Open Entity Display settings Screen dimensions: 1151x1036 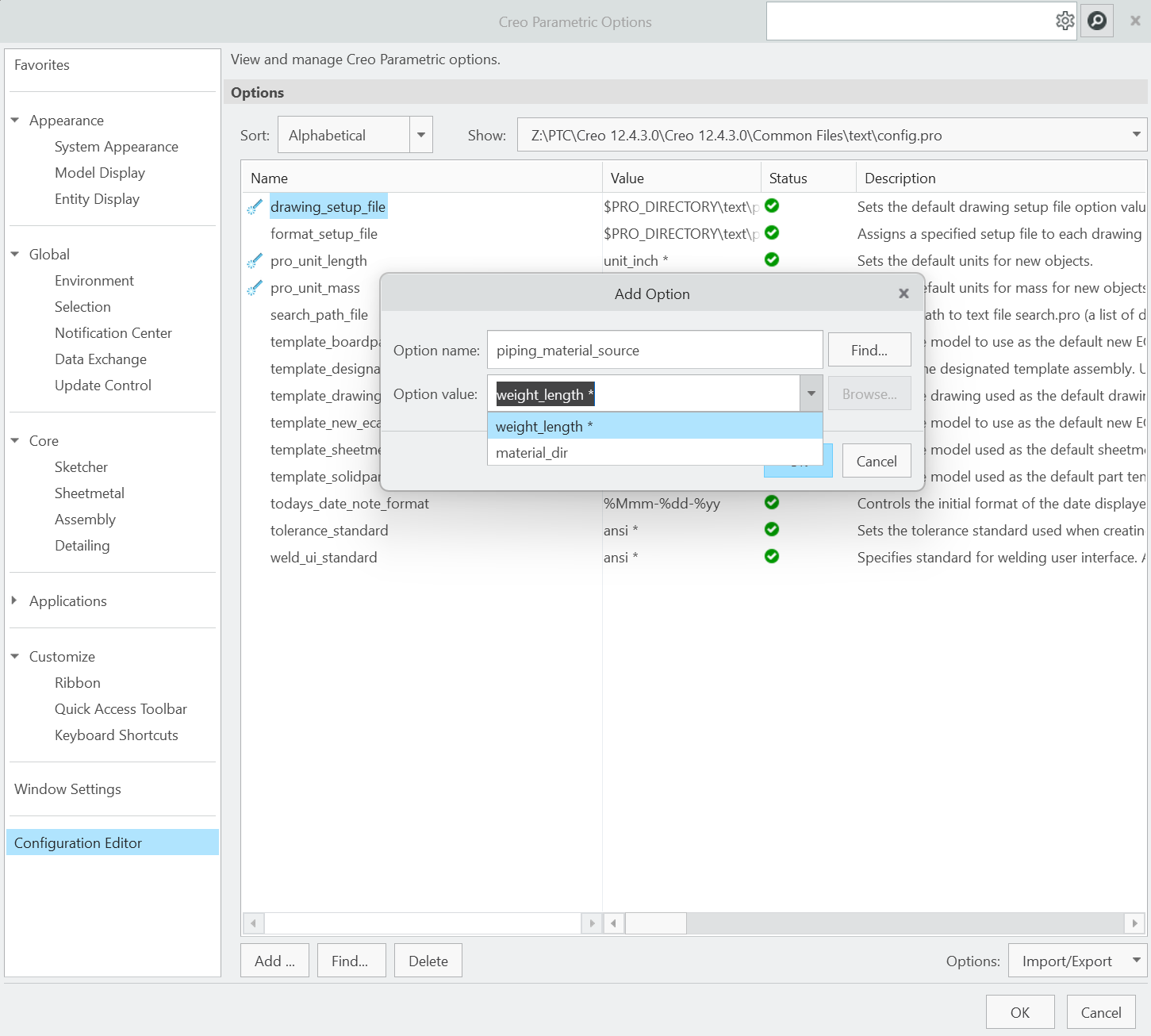[97, 199]
